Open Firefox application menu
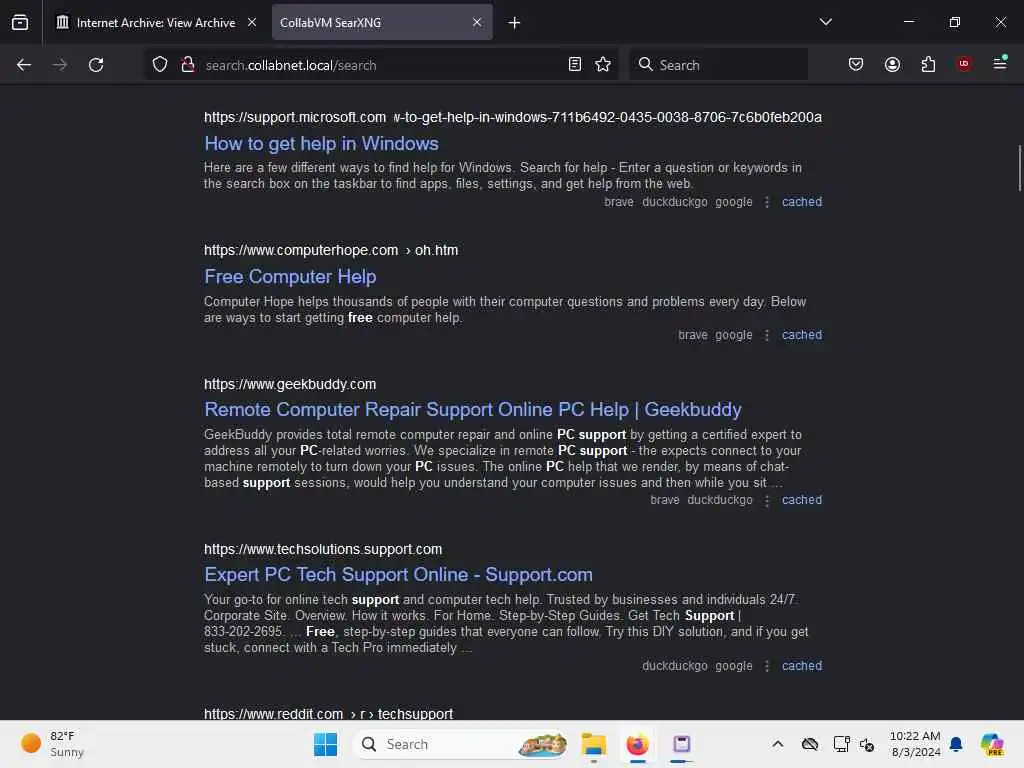1024x768 pixels. click(x=1000, y=63)
